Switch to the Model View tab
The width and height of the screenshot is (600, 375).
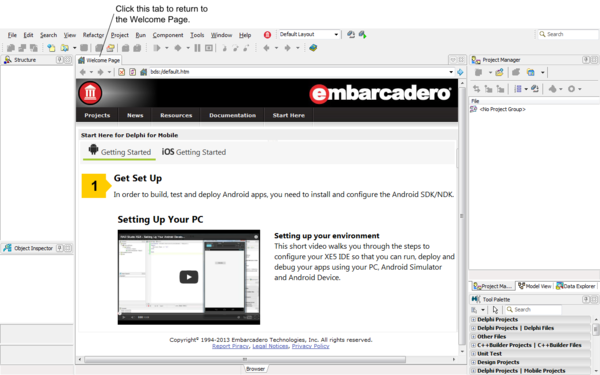535,286
